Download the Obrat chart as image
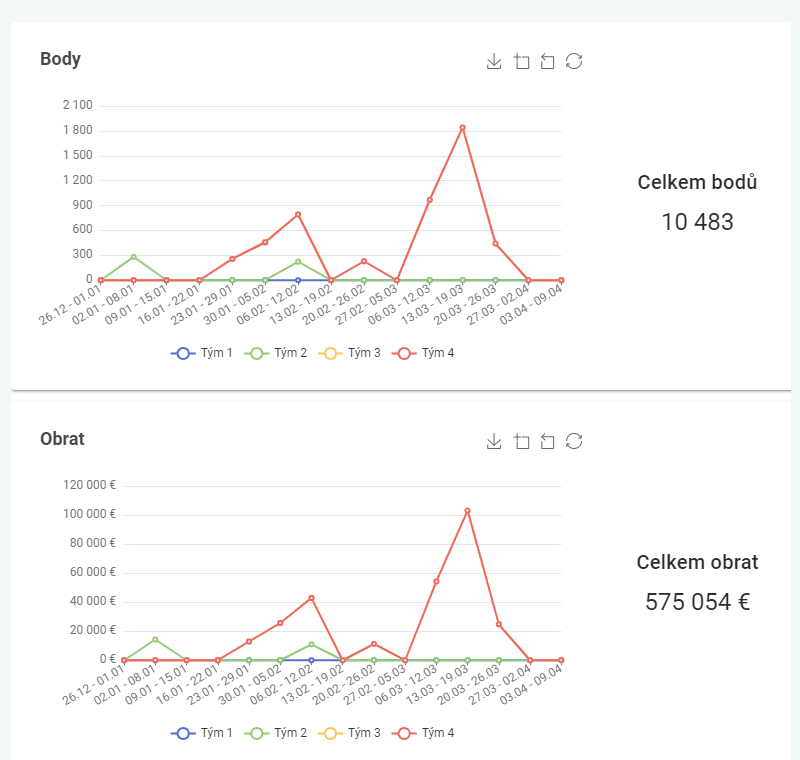The height and width of the screenshot is (760, 800). point(493,442)
